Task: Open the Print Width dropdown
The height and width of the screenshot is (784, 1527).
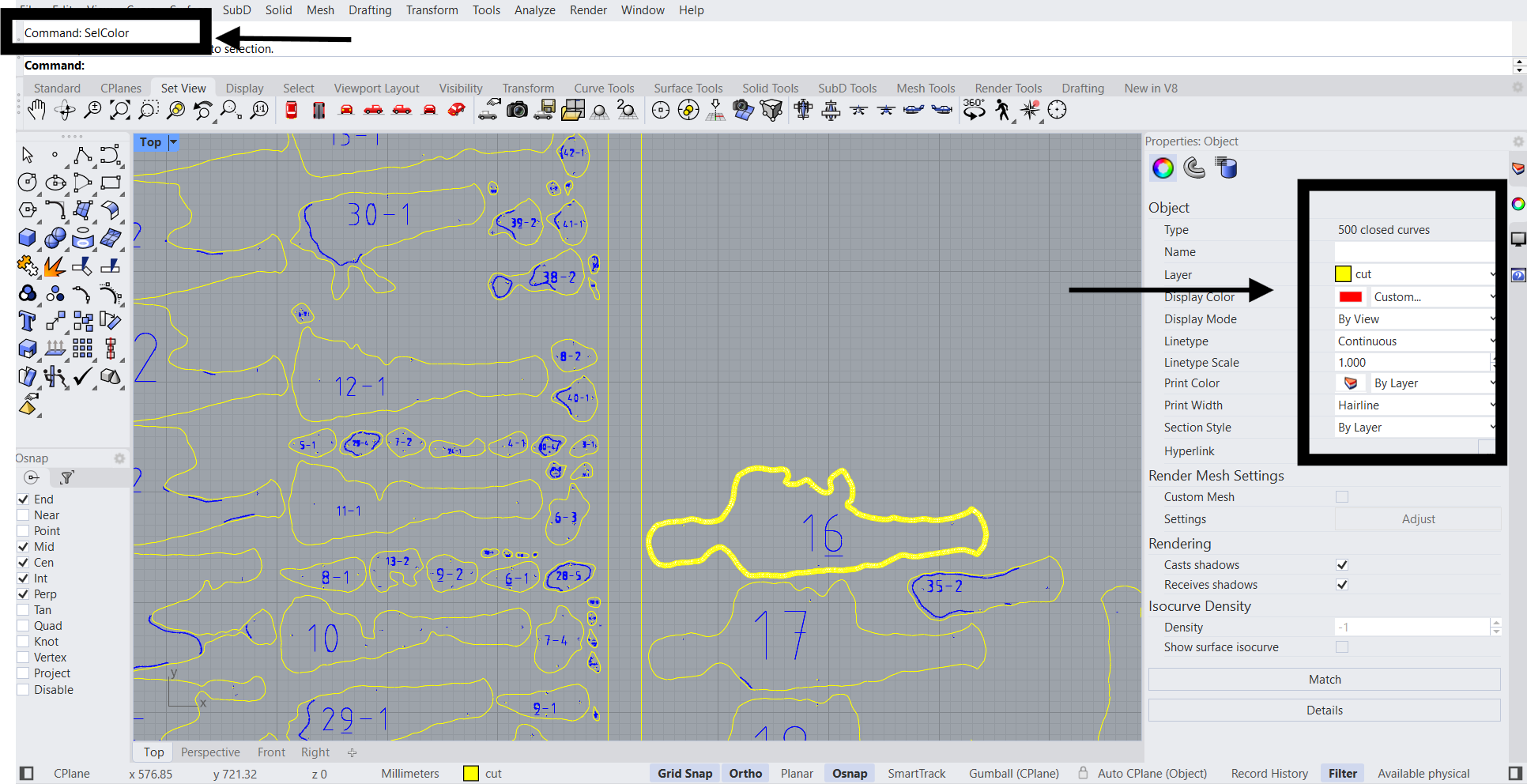Action: tap(1415, 405)
